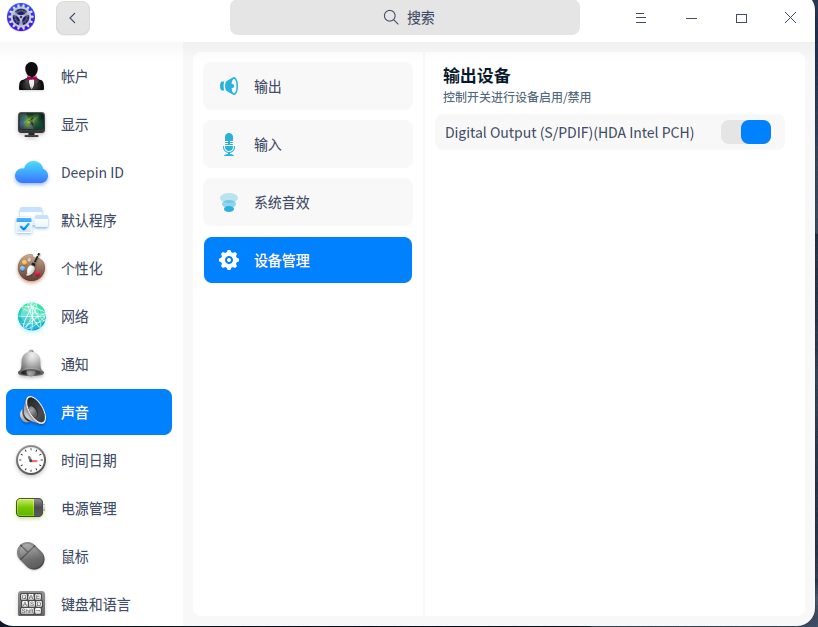Toggle the HDA Intel PCH output switch off
This screenshot has width=818, height=627.
tap(746, 131)
